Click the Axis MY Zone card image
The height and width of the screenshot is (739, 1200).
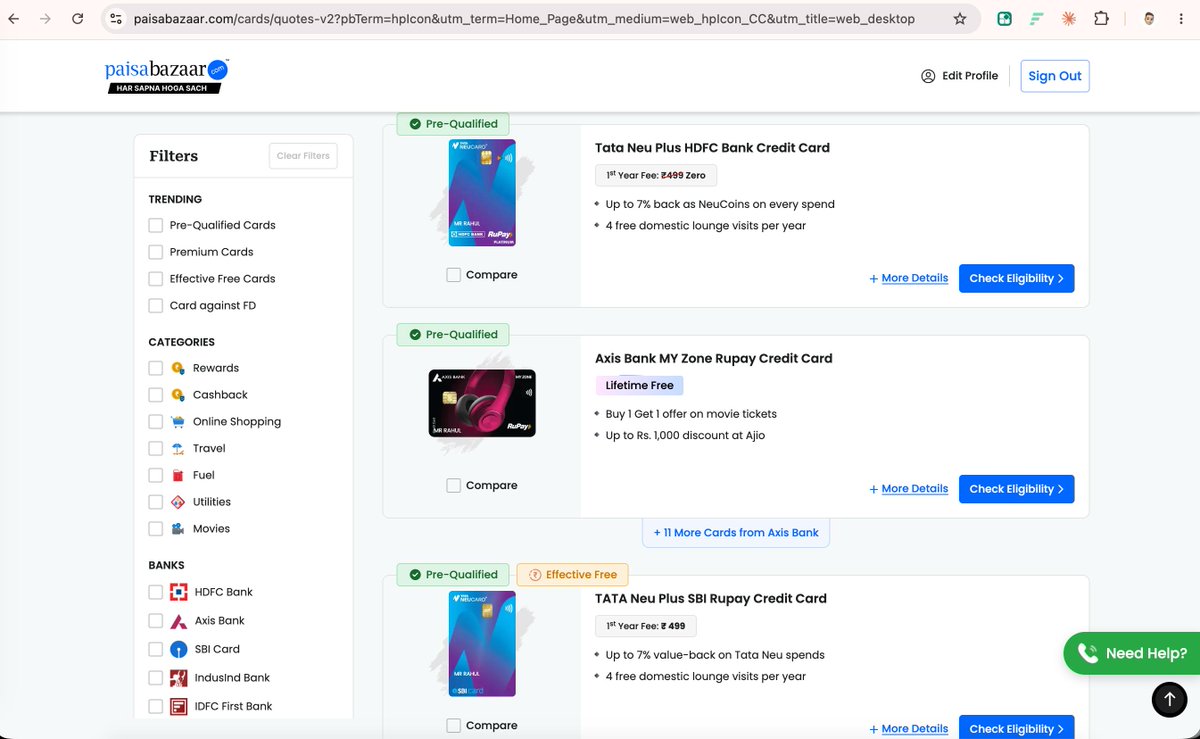[x=482, y=403]
